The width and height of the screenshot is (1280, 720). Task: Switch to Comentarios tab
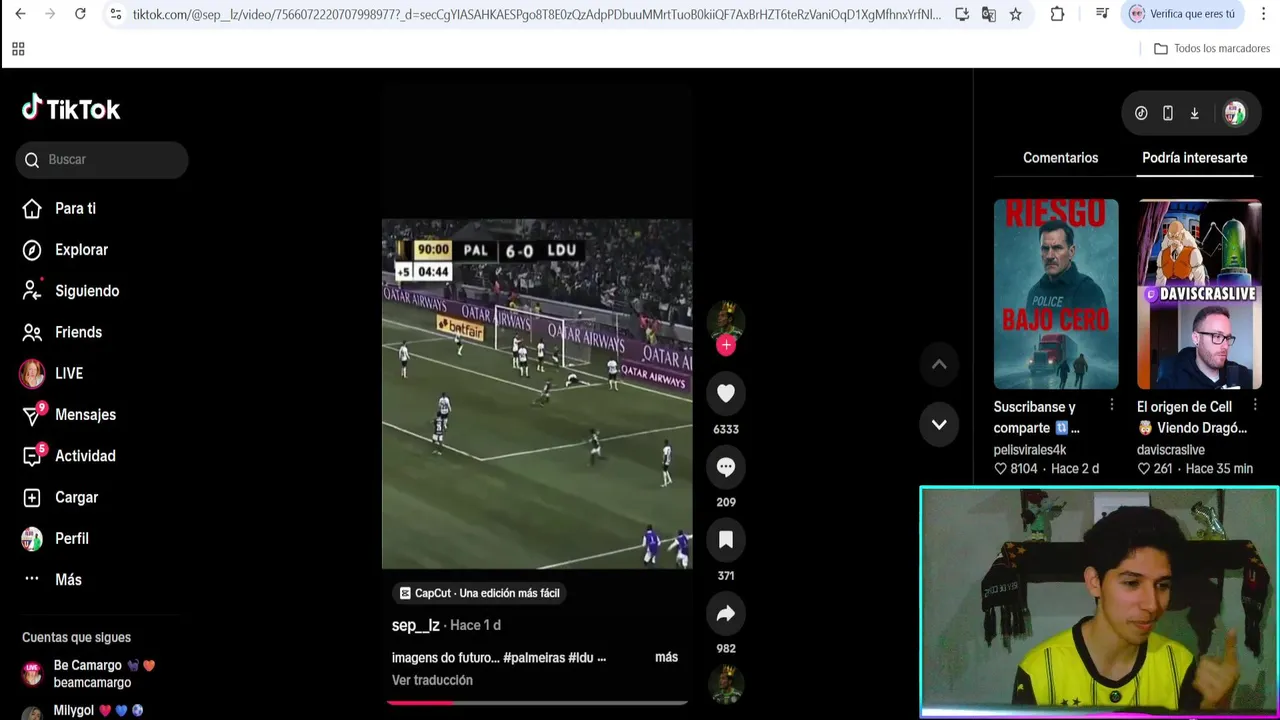1060,158
